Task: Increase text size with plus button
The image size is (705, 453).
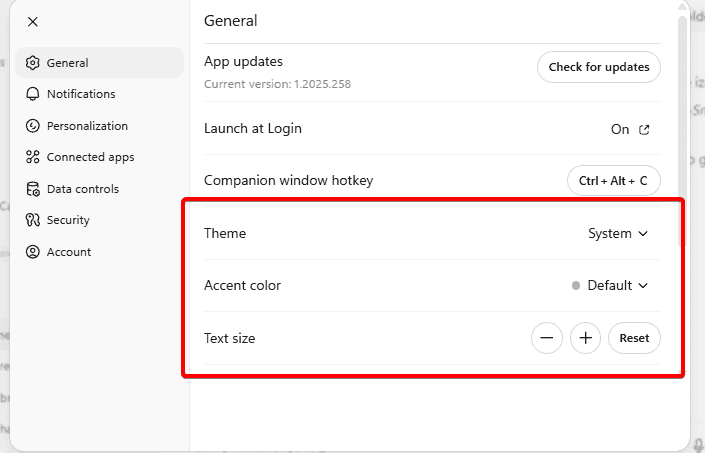Action: (x=586, y=338)
